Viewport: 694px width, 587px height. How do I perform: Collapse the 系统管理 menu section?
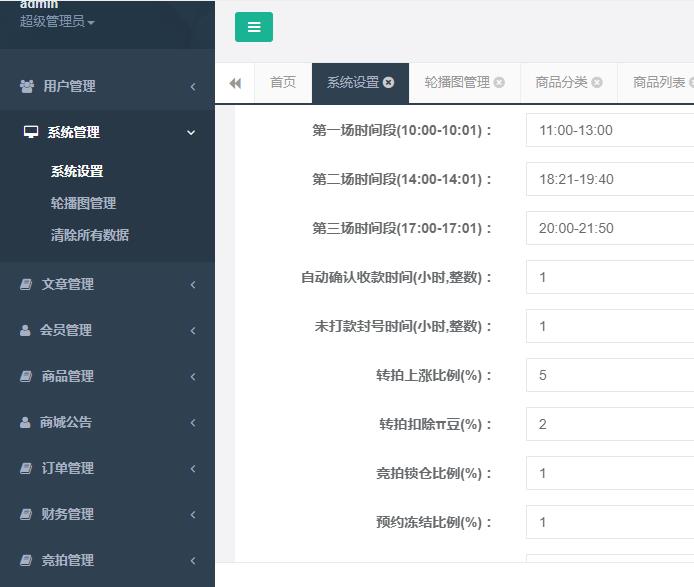(x=191, y=132)
